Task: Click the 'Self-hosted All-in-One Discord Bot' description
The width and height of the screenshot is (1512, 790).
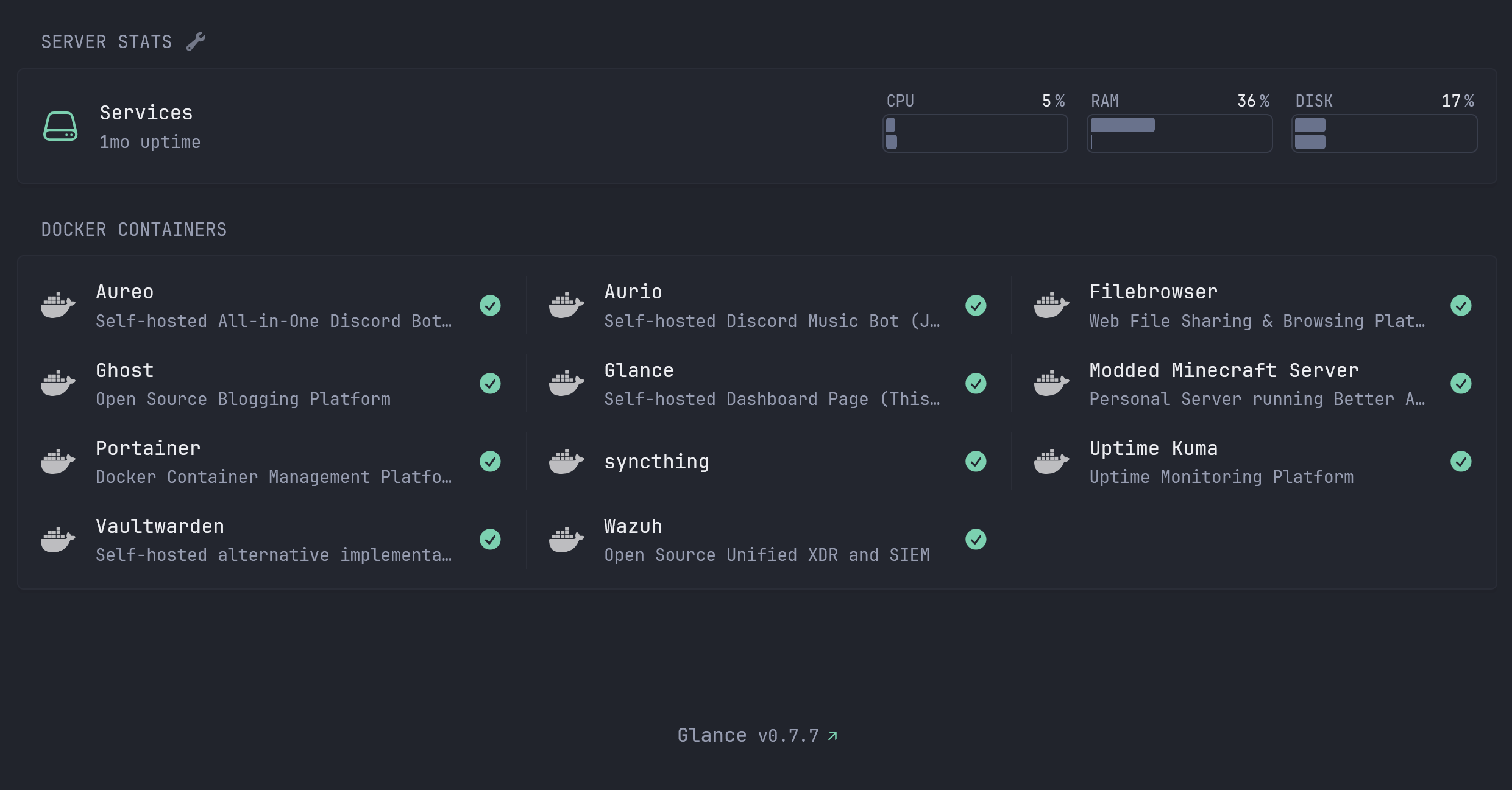Action: click(274, 321)
